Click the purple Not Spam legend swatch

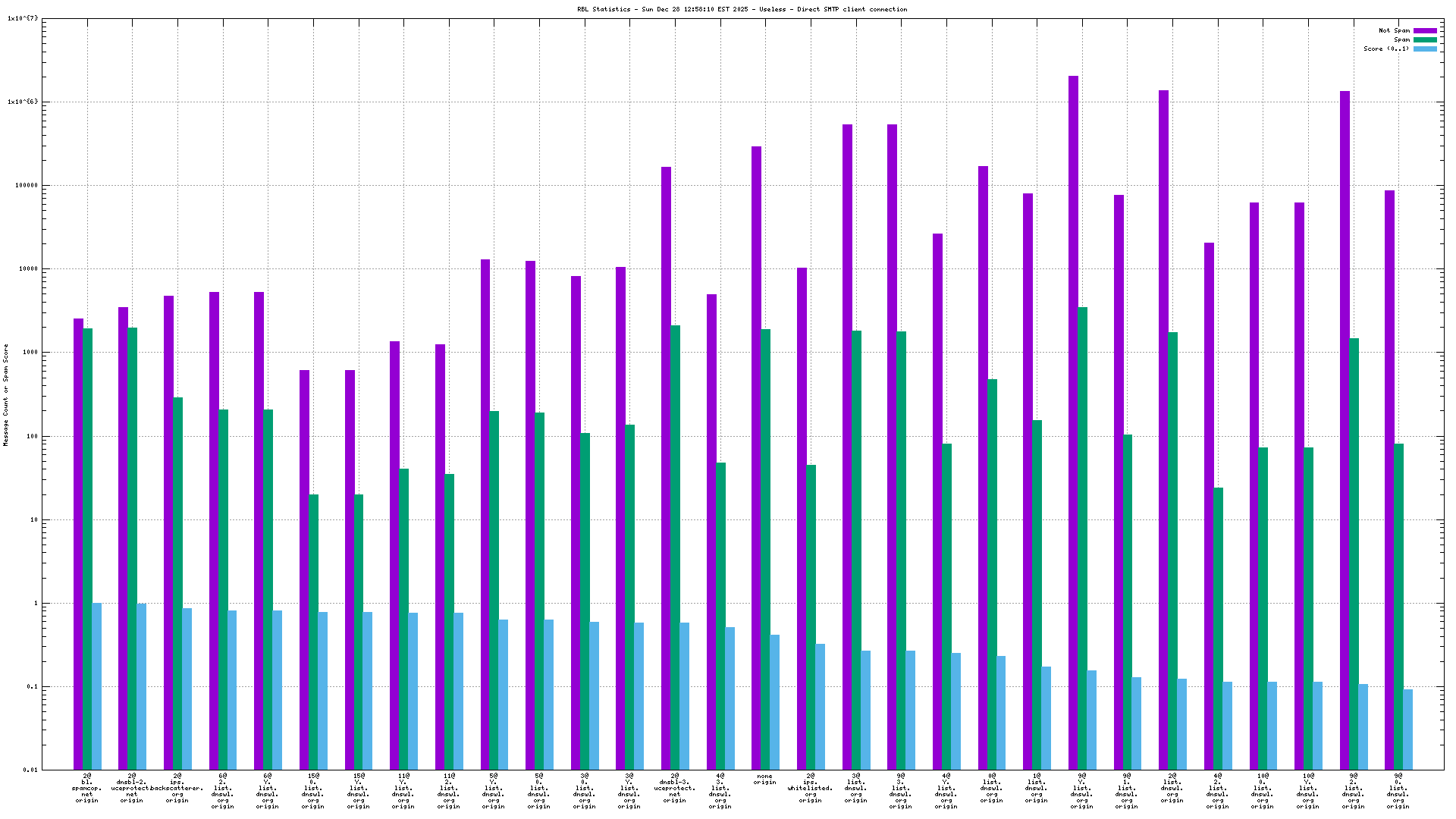tap(1425, 31)
